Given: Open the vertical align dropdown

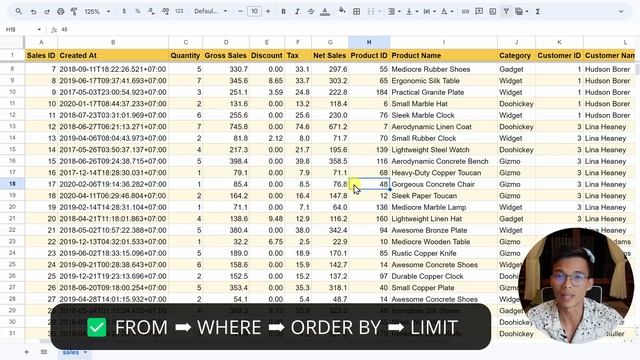Looking at the screenshot, I should click(411, 11).
